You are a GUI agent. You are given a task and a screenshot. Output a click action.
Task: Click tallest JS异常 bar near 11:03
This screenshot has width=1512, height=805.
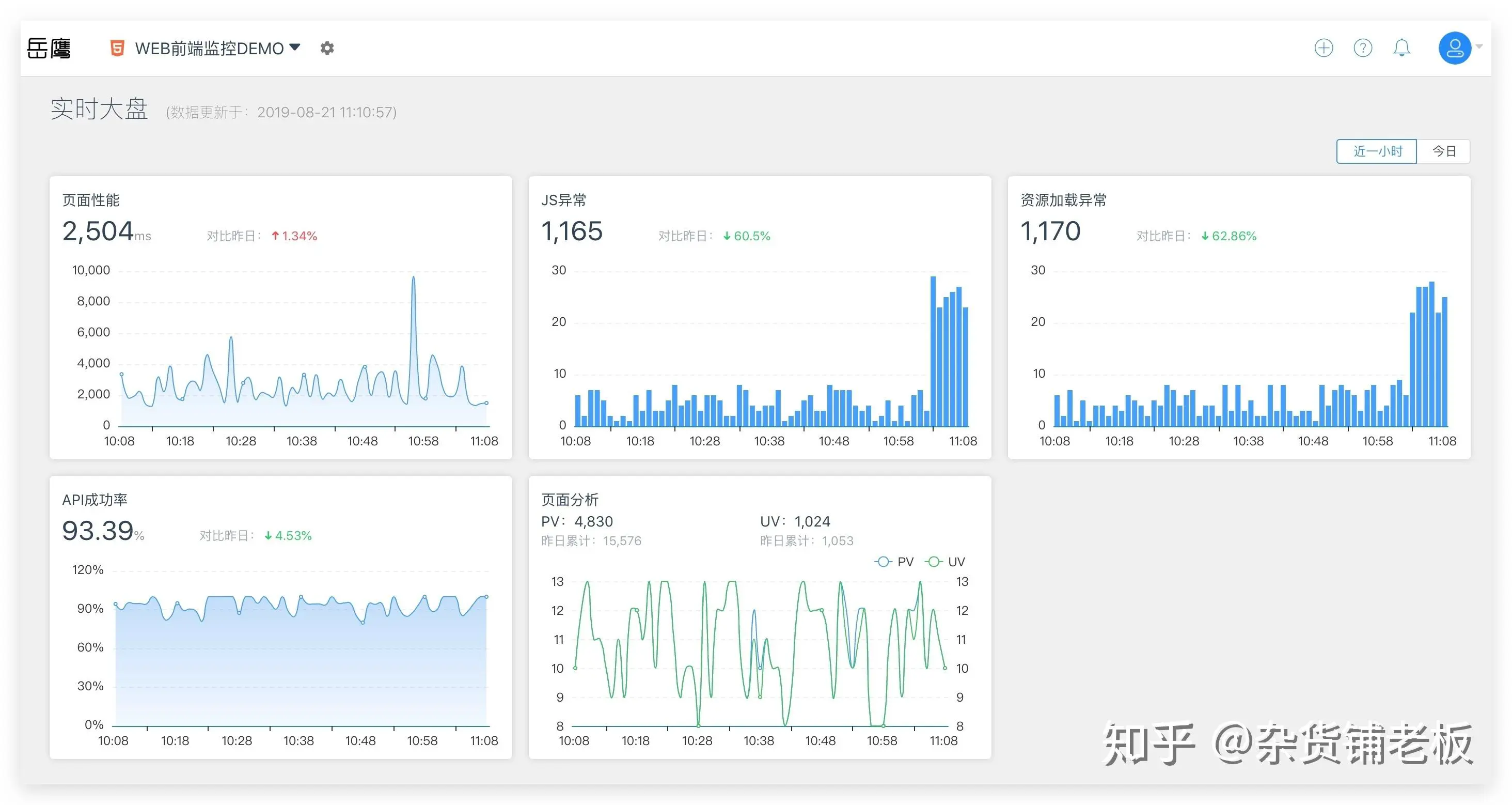pyautogui.click(x=933, y=351)
